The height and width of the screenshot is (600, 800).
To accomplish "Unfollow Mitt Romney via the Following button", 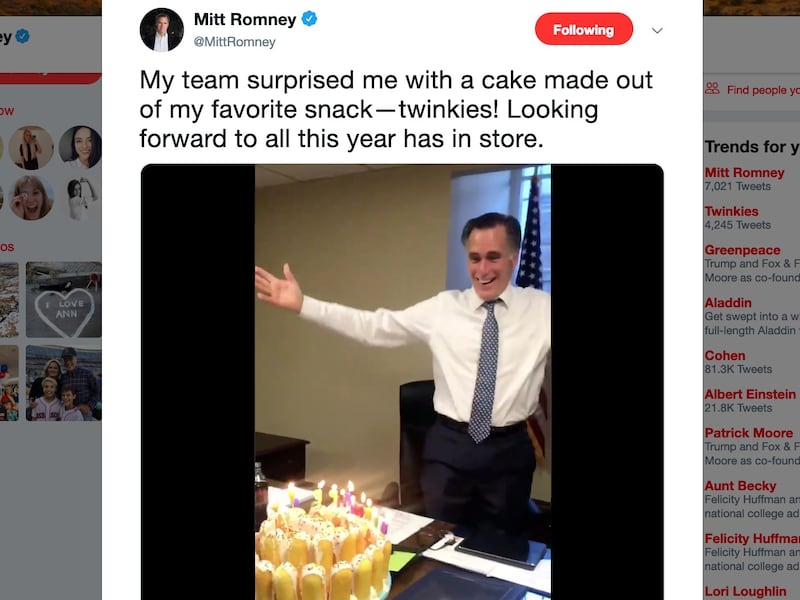I will point(581,30).
